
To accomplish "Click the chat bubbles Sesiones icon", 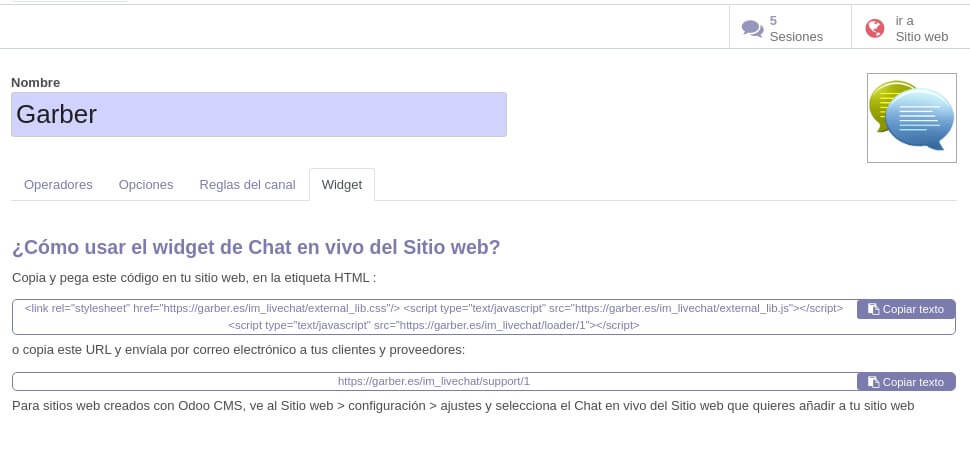I will [752, 28].
